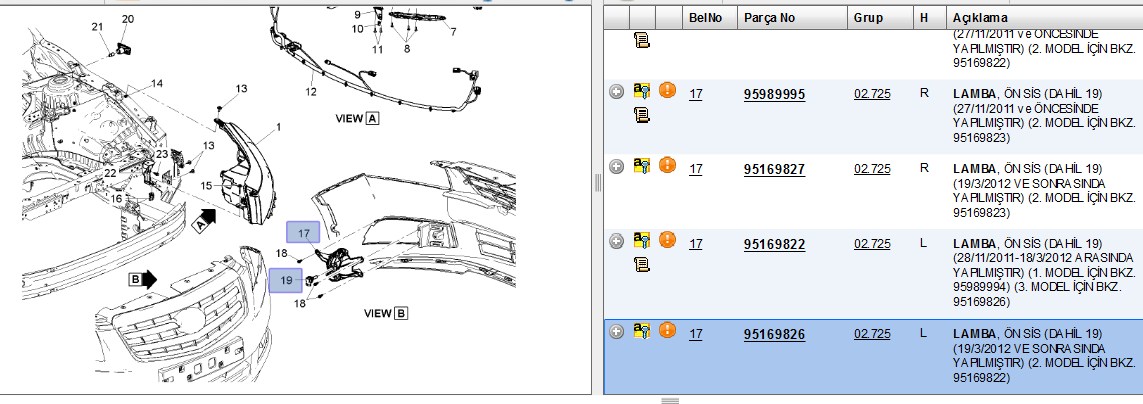Open part number link 95169822
Image resolution: width=1143 pixels, height=404 pixels.
tap(774, 244)
